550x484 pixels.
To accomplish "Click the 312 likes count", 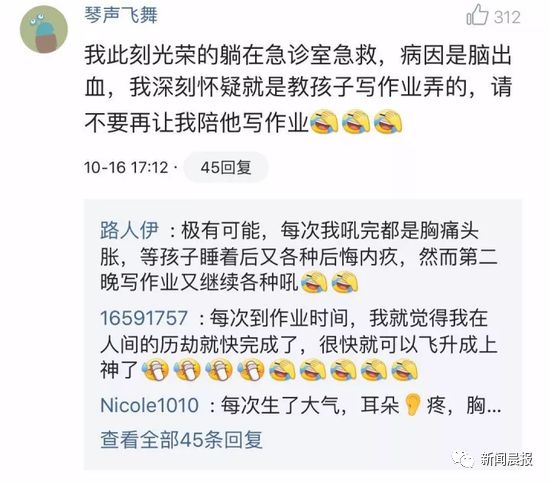I will [x=507, y=17].
